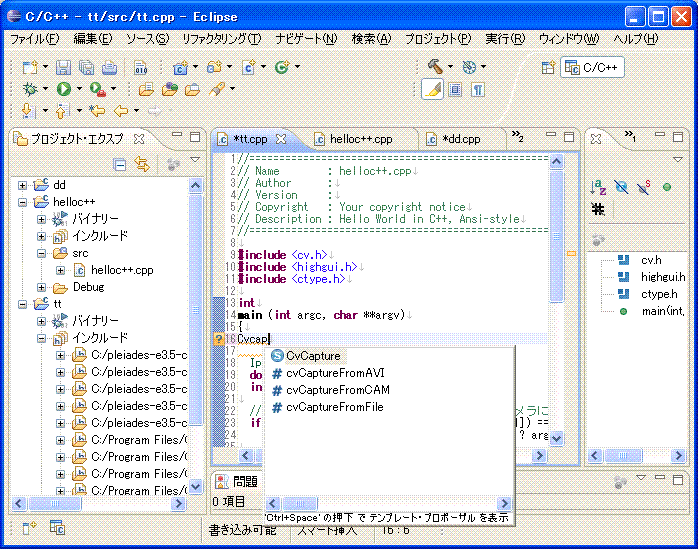
Task: Switch to helloc++.cpp editor tab
Action: pos(361,139)
